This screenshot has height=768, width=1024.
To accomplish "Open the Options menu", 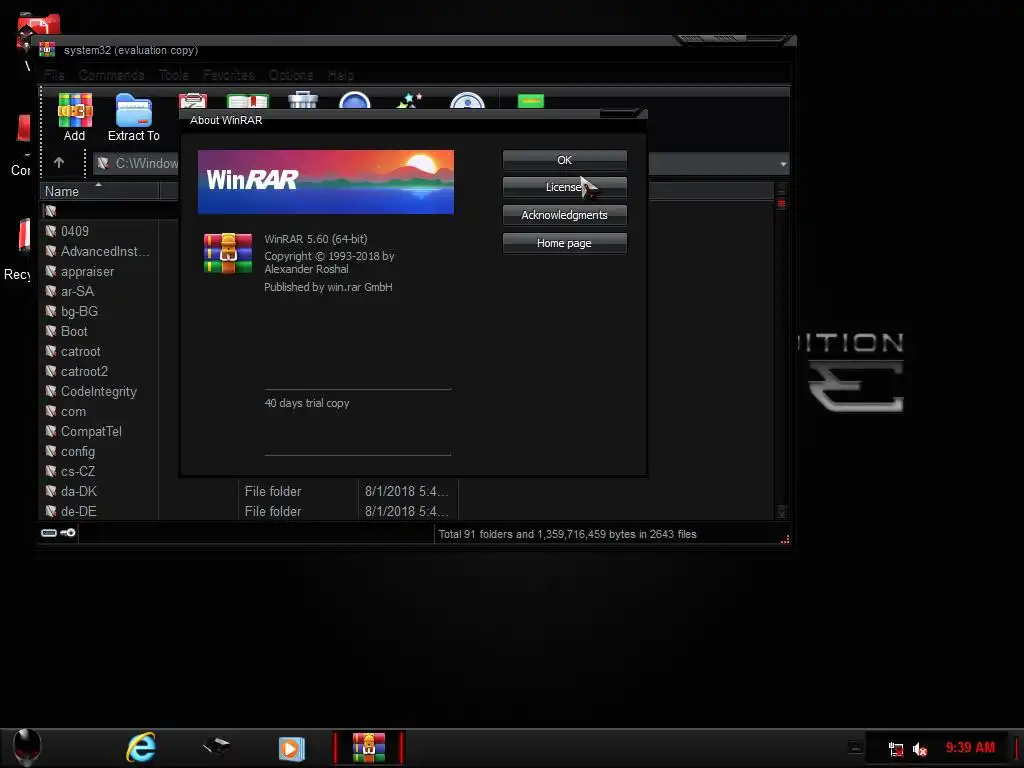I will pos(291,75).
